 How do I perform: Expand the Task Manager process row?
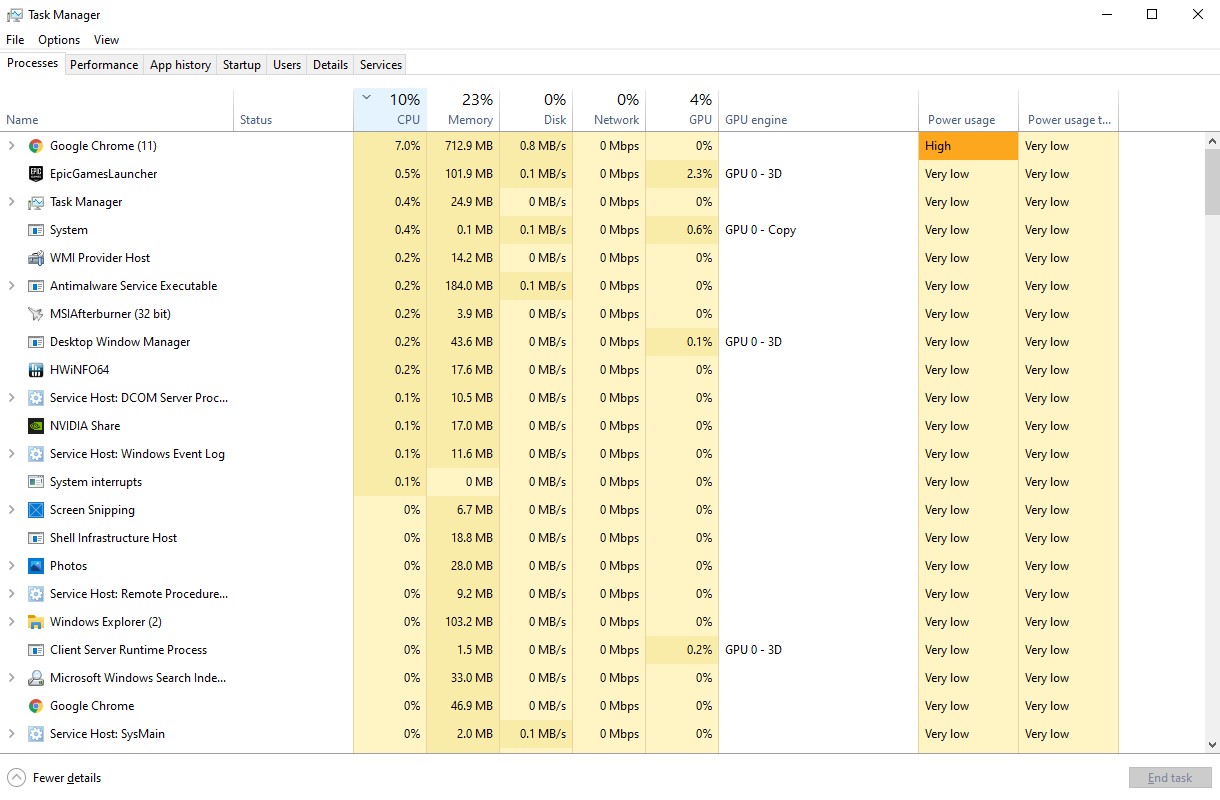point(12,202)
